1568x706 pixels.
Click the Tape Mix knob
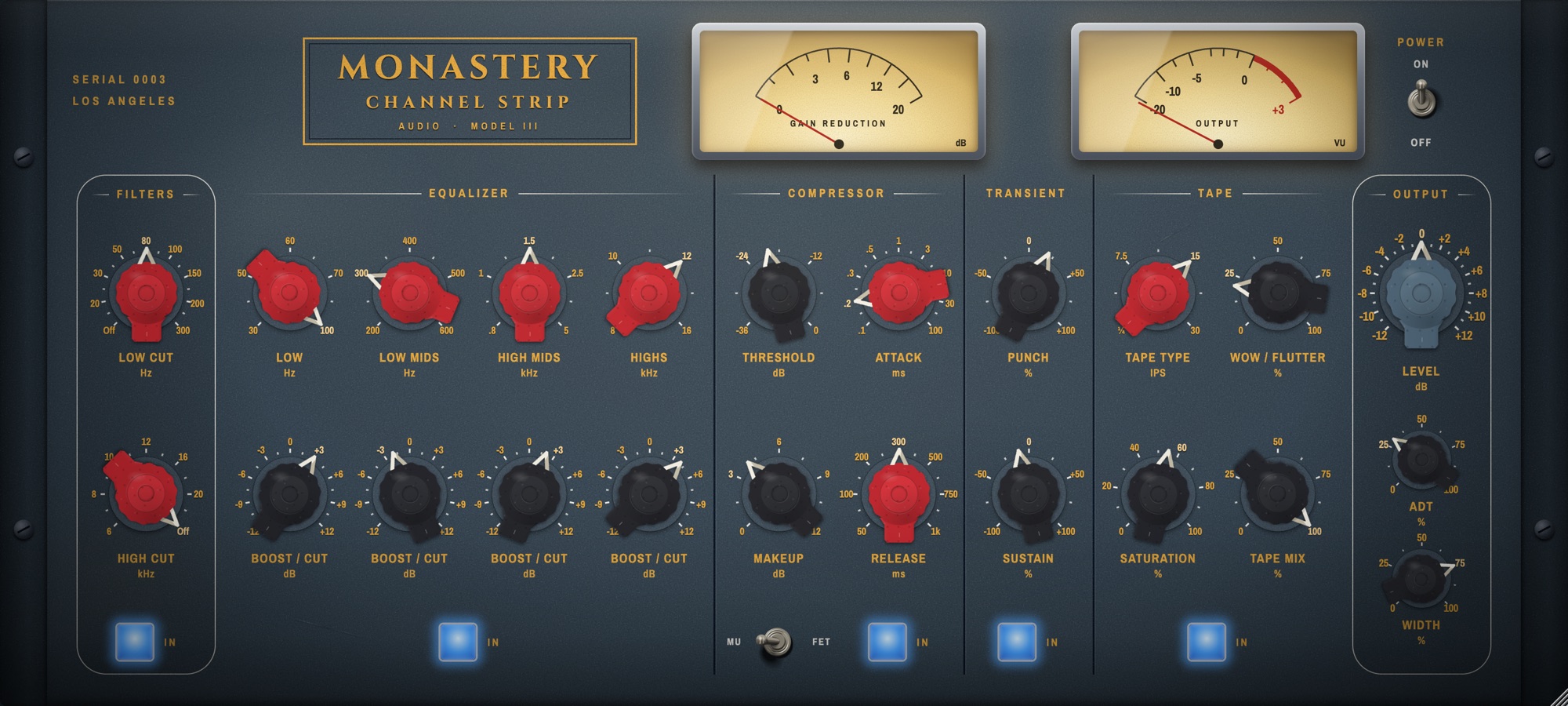[1278, 494]
